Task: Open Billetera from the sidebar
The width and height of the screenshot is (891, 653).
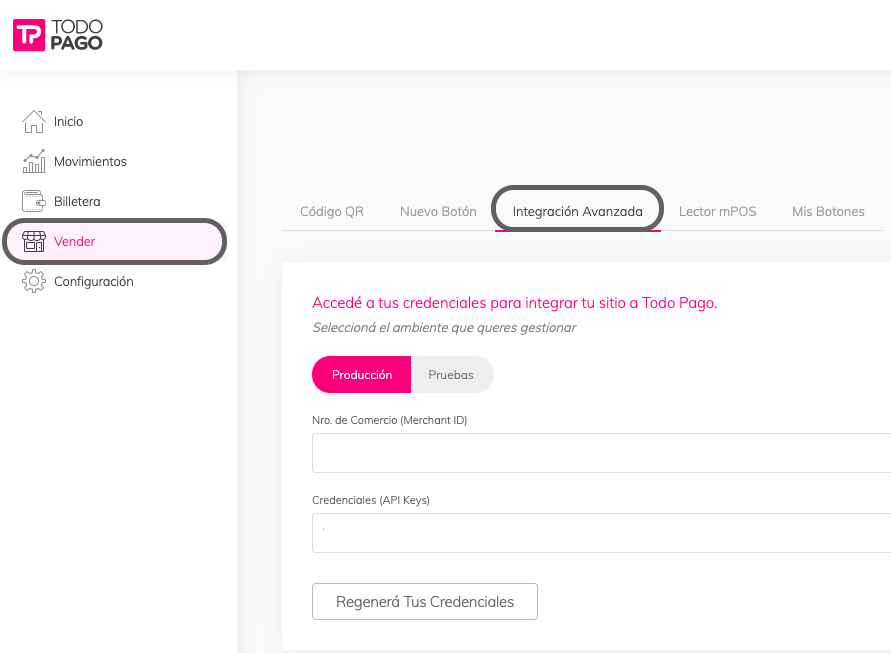Action: tap(77, 201)
